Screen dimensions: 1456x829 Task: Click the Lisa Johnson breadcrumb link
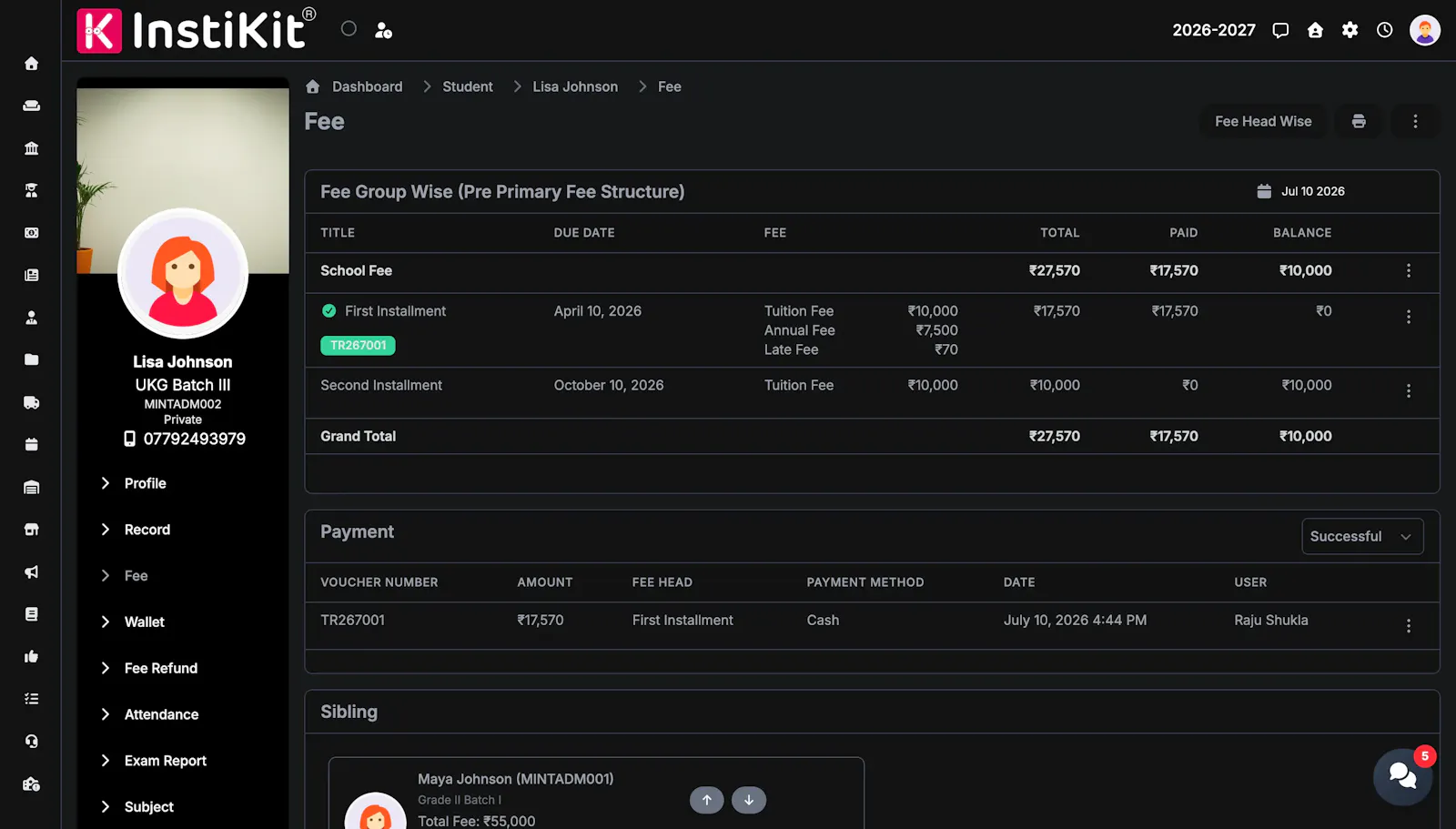575,86
